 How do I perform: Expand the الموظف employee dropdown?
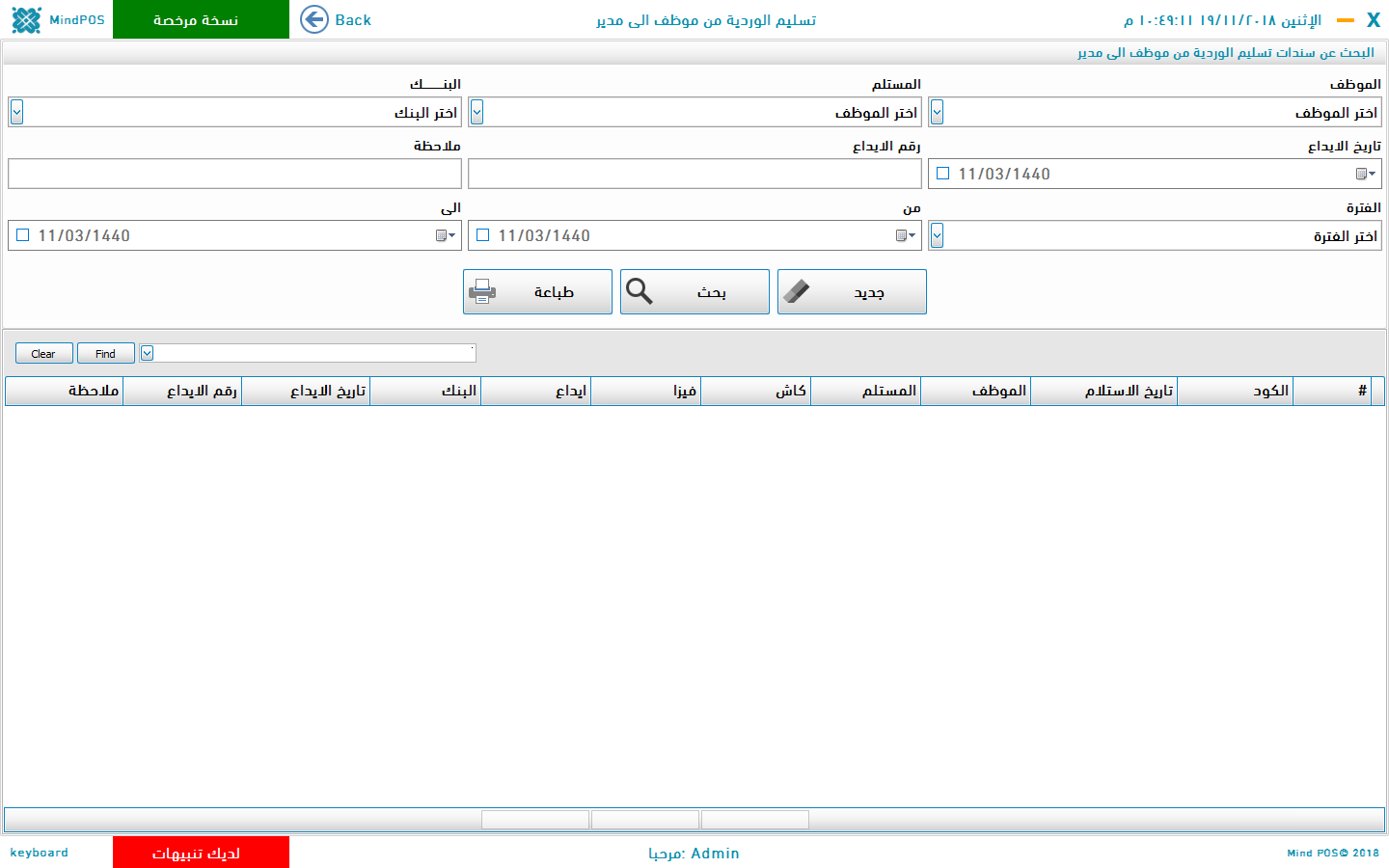pyautogui.click(x=937, y=112)
